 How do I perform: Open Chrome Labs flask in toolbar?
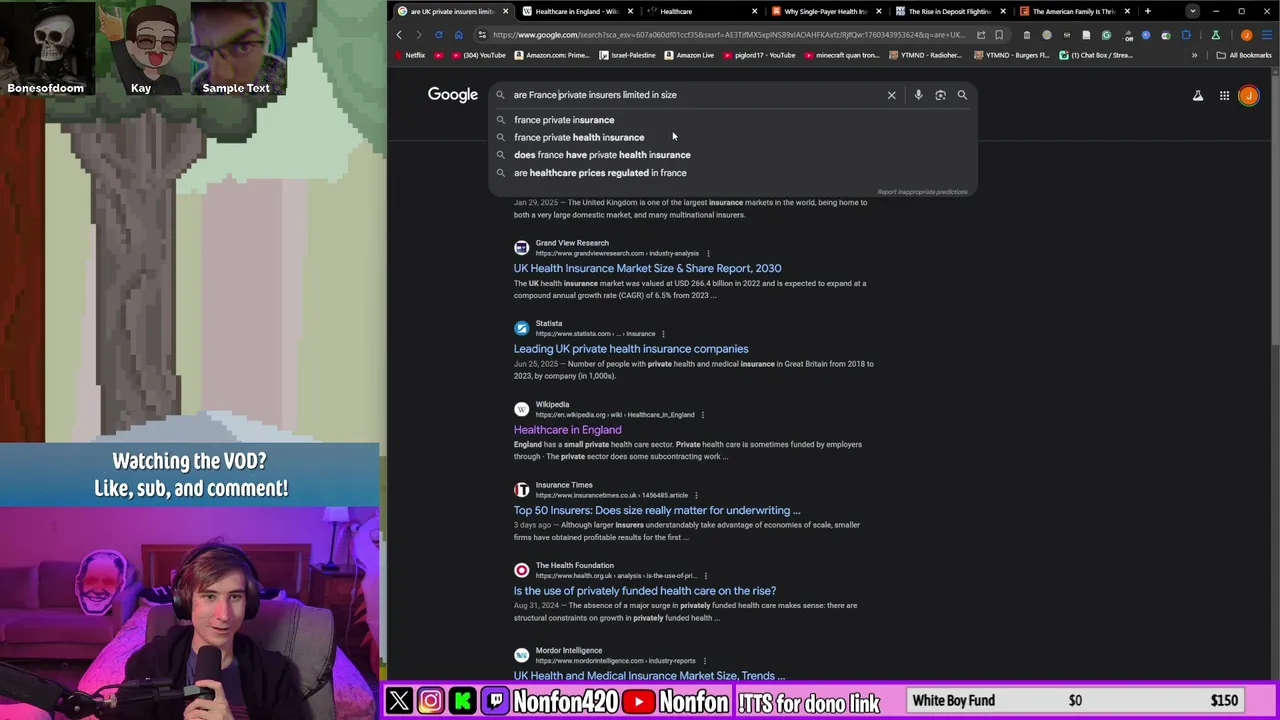coord(1215,35)
